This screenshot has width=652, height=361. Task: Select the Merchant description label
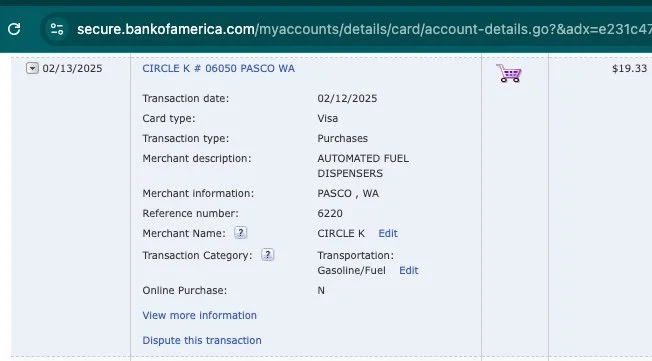click(197, 158)
